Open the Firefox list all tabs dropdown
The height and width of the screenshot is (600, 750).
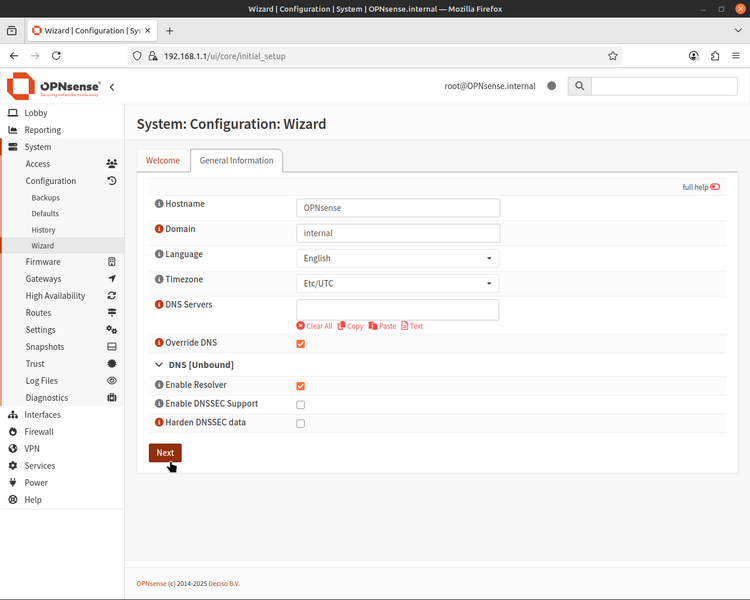(738, 31)
